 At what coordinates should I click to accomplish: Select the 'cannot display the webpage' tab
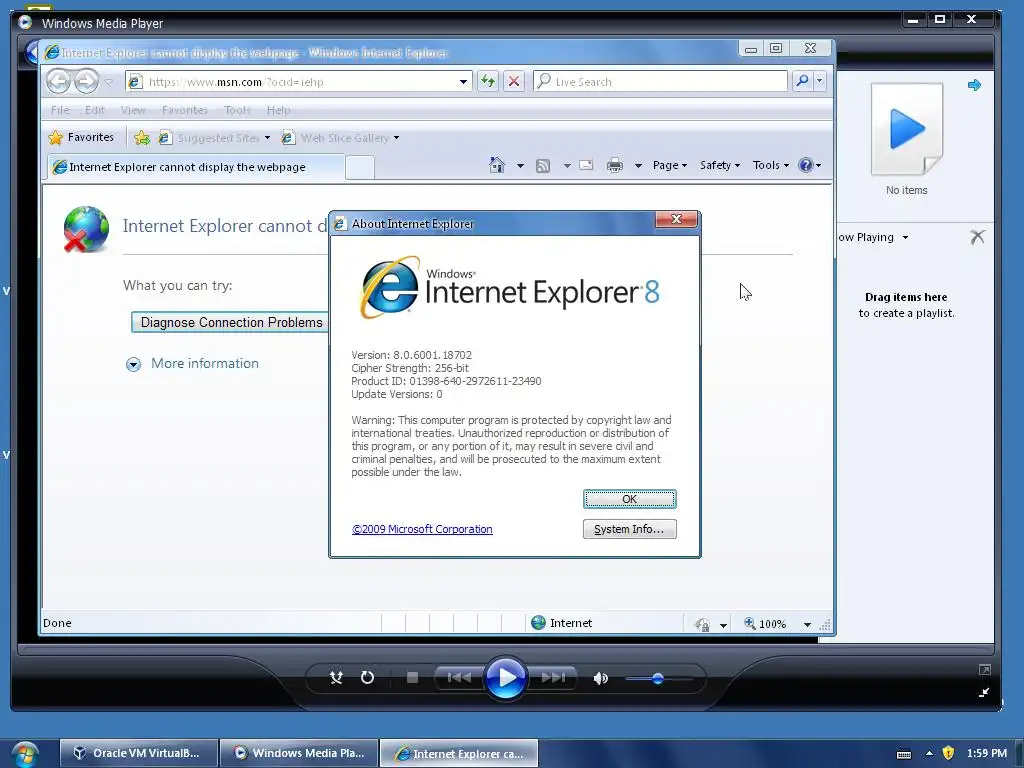pyautogui.click(x=195, y=167)
